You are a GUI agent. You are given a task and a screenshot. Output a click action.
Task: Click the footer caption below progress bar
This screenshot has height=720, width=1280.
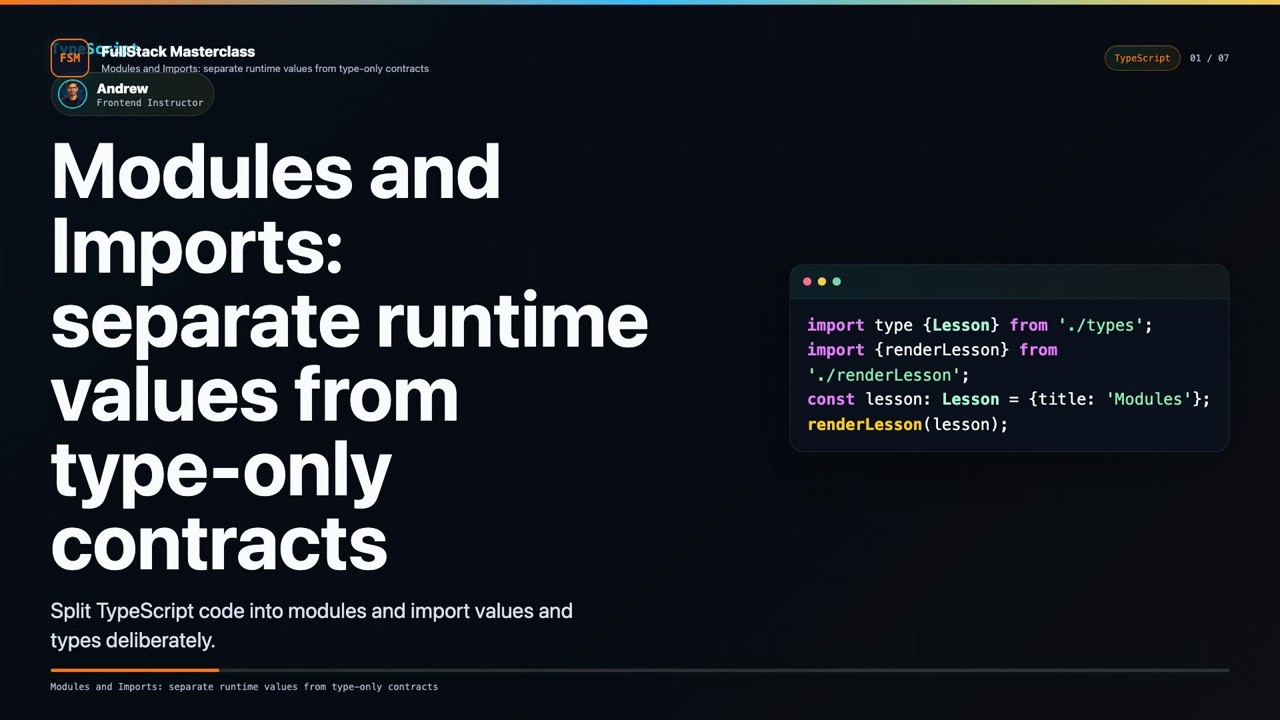pyautogui.click(x=244, y=687)
